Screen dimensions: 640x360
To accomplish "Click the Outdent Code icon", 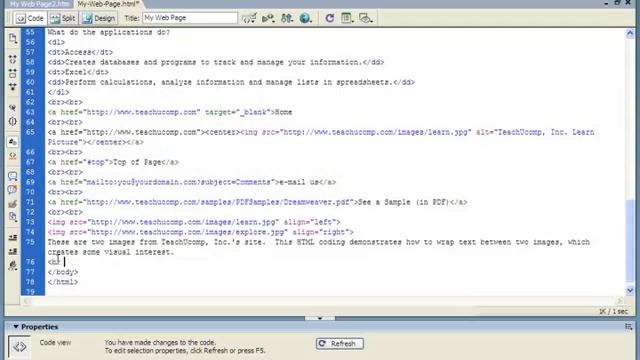I will 13,251.
